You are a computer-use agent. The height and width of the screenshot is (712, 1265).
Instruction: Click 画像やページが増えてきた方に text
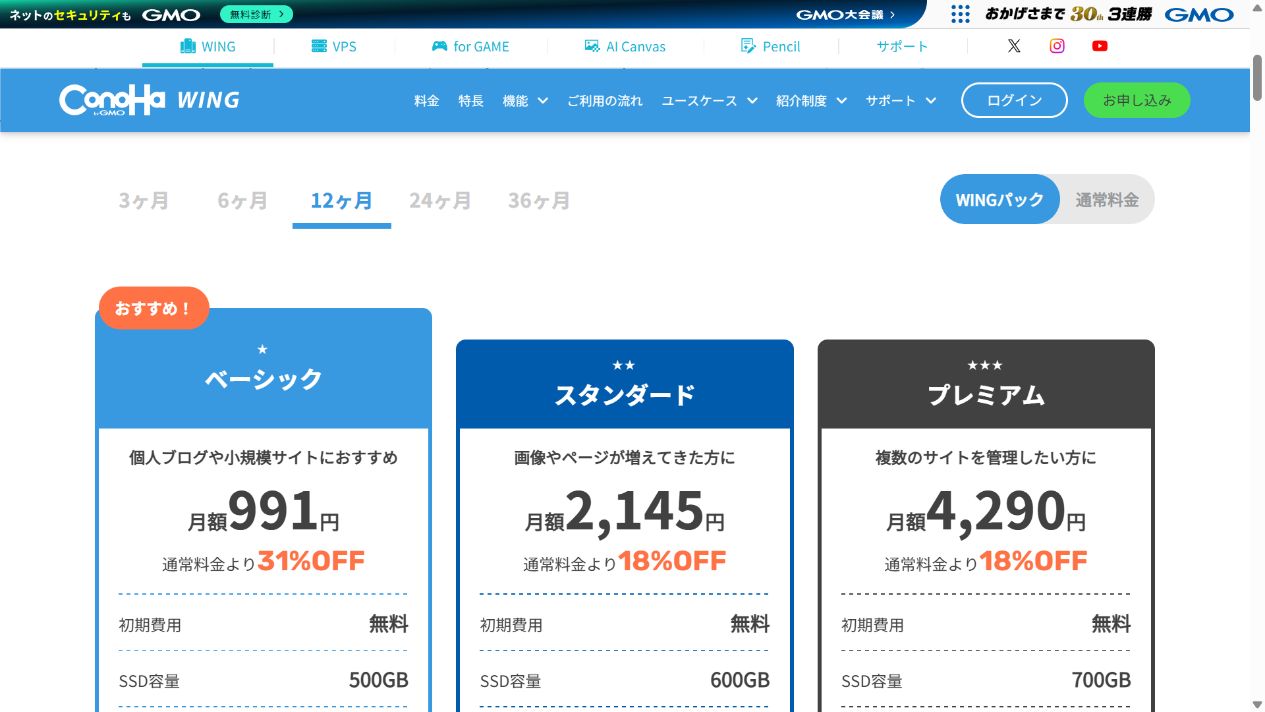[625, 458]
